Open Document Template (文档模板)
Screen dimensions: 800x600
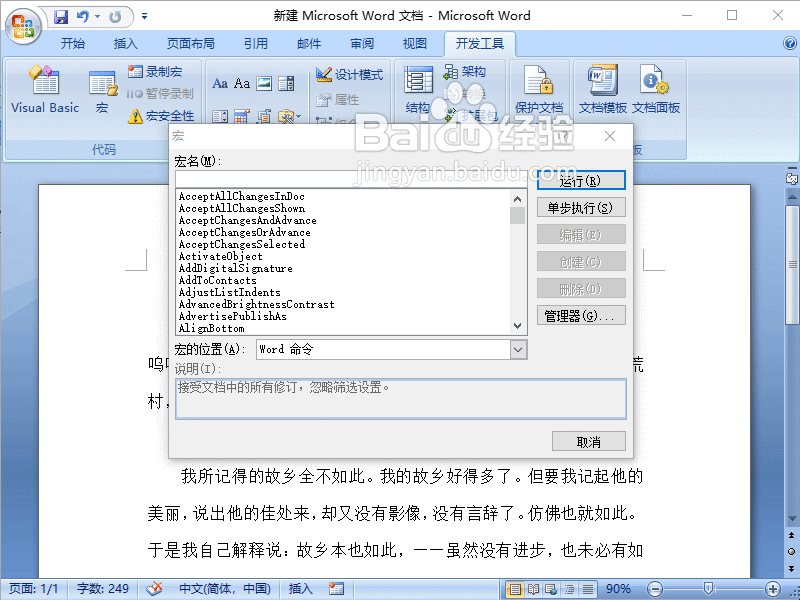(603, 89)
